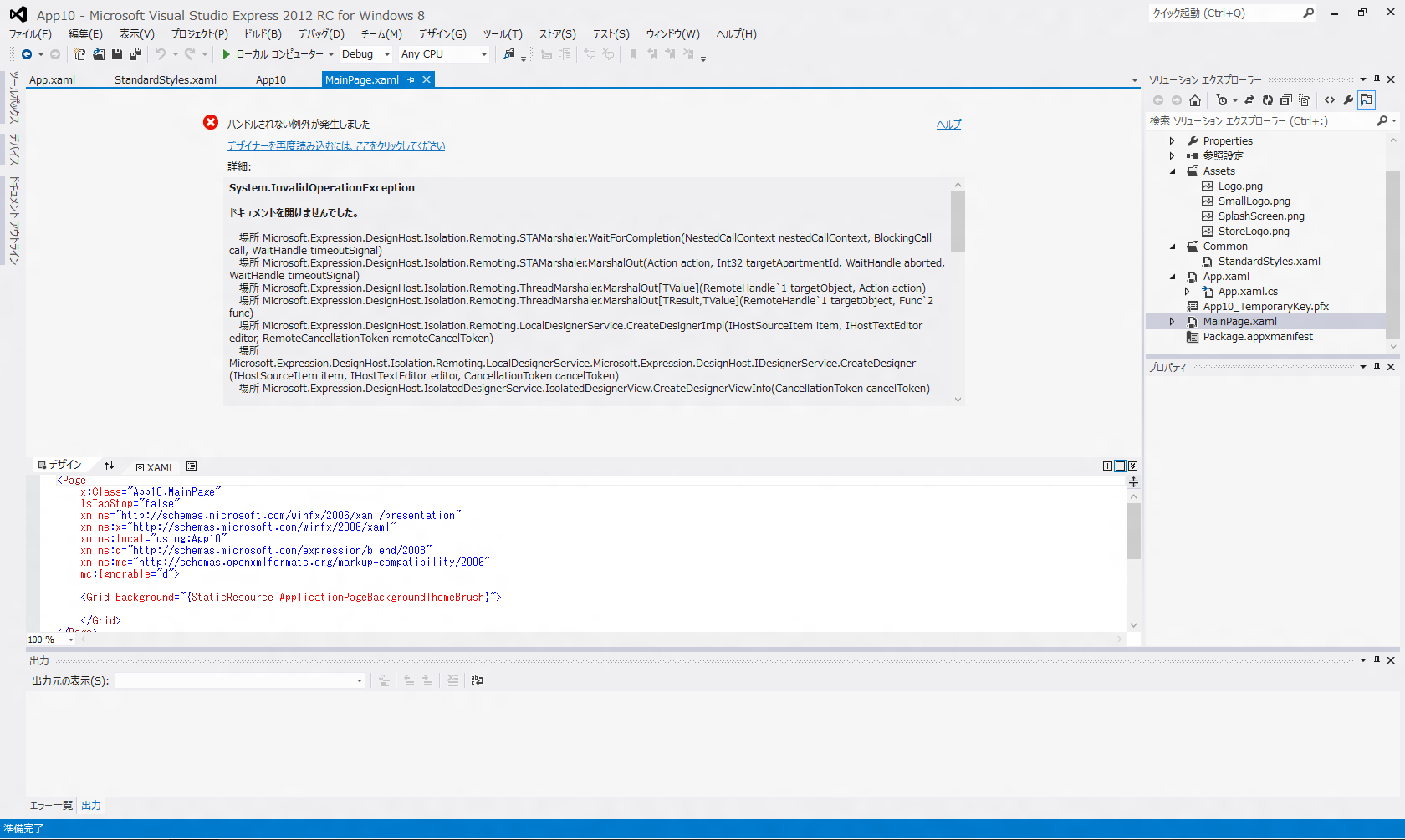
Task: Select App10_TemporaryKey.pfx file
Action: pos(1265,307)
